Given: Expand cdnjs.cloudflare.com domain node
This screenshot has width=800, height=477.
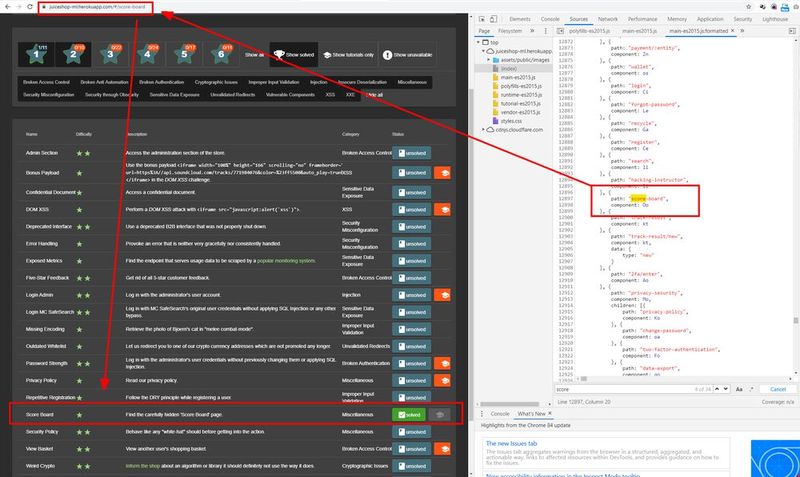Looking at the screenshot, I should click(483, 130).
